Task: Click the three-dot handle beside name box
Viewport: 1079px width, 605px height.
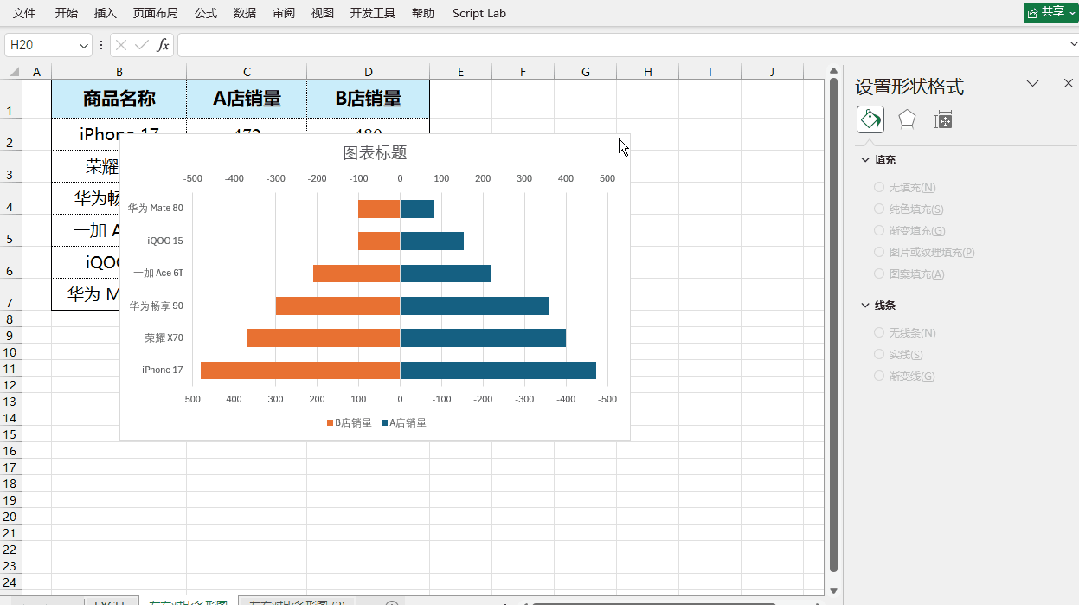Action: (101, 45)
